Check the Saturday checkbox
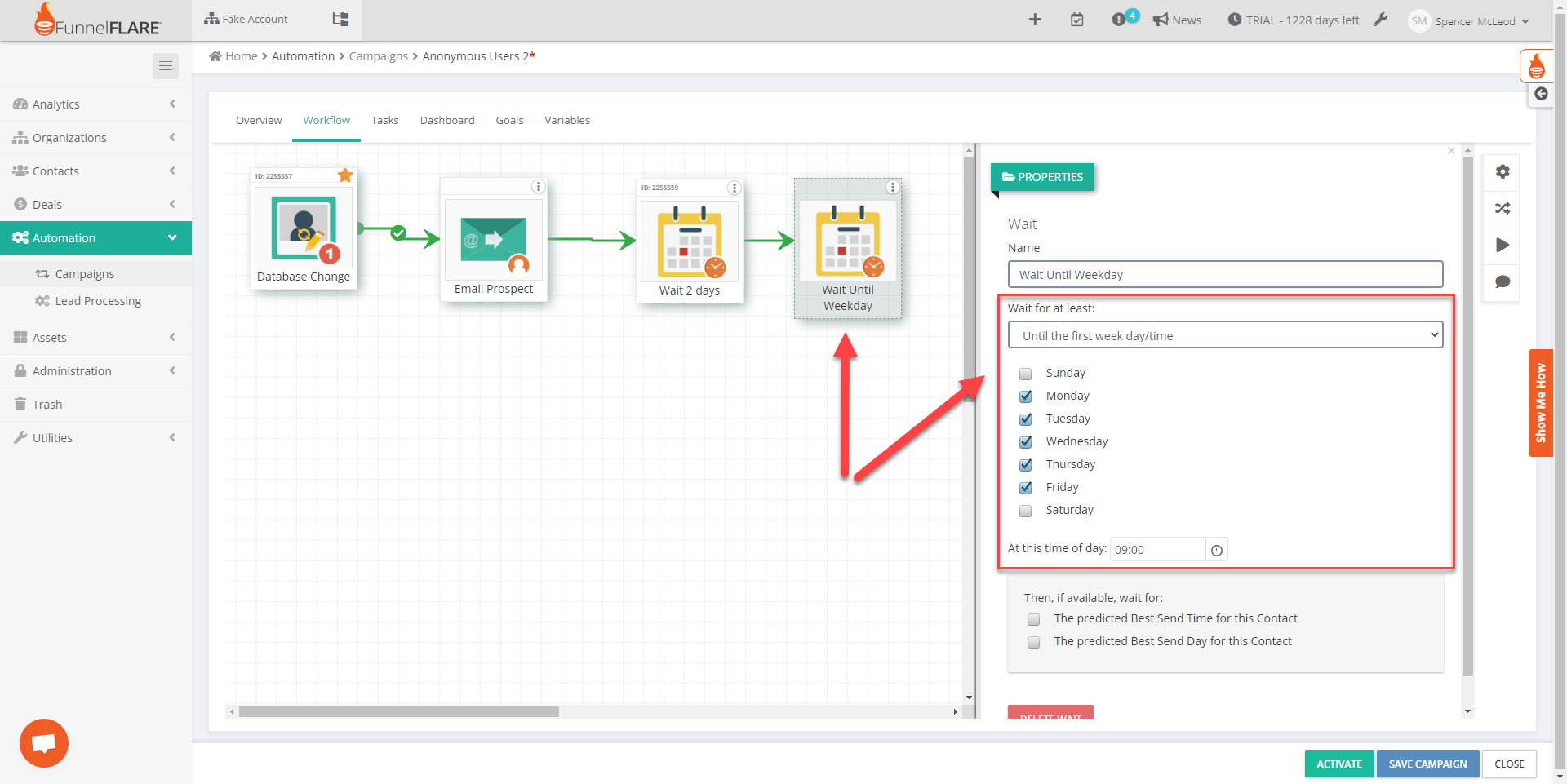The width and height of the screenshot is (1567, 784). [x=1025, y=511]
